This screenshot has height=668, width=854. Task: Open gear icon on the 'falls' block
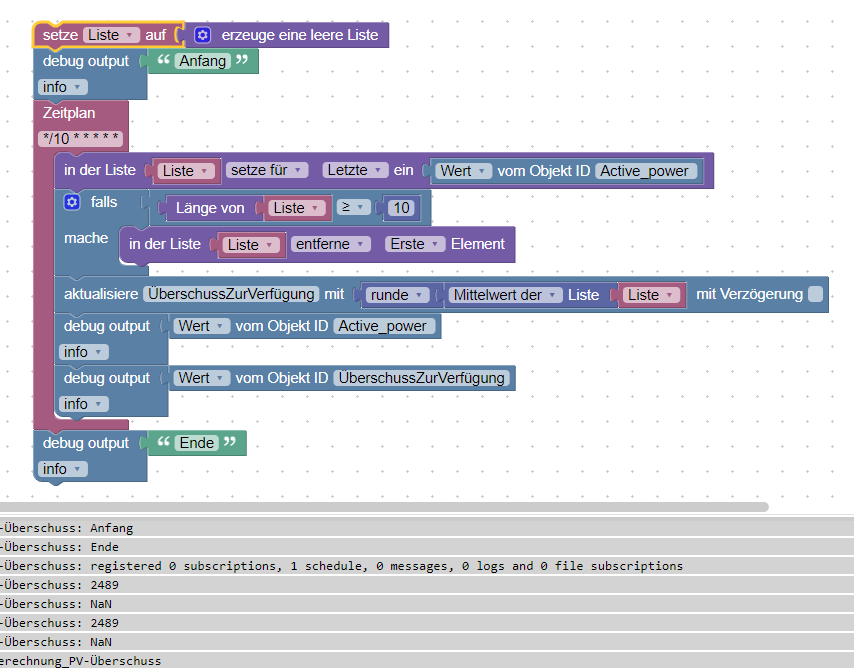coord(72,202)
